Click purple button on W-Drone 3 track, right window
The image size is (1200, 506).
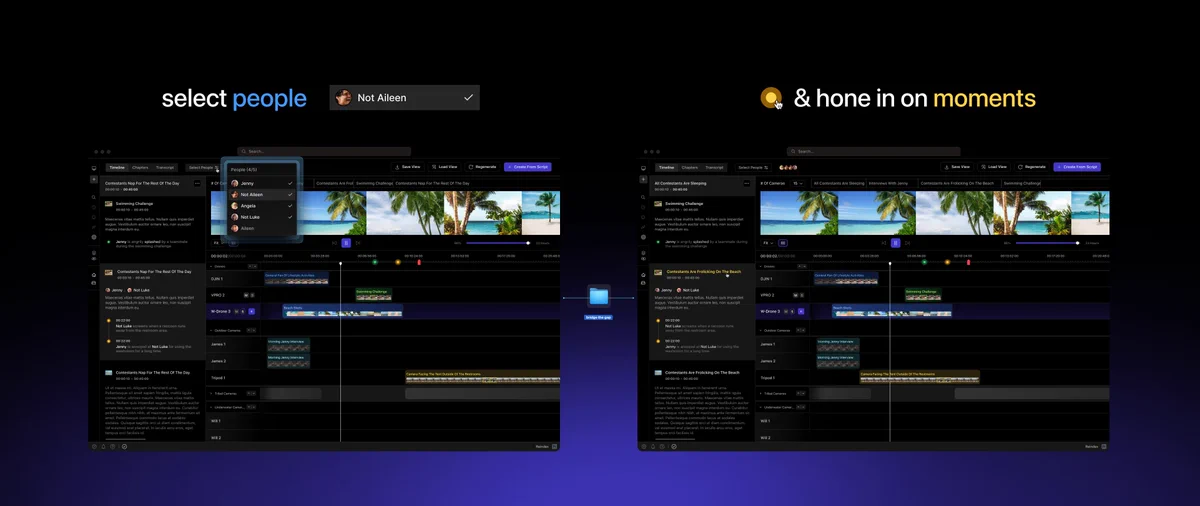click(x=802, y=311)
